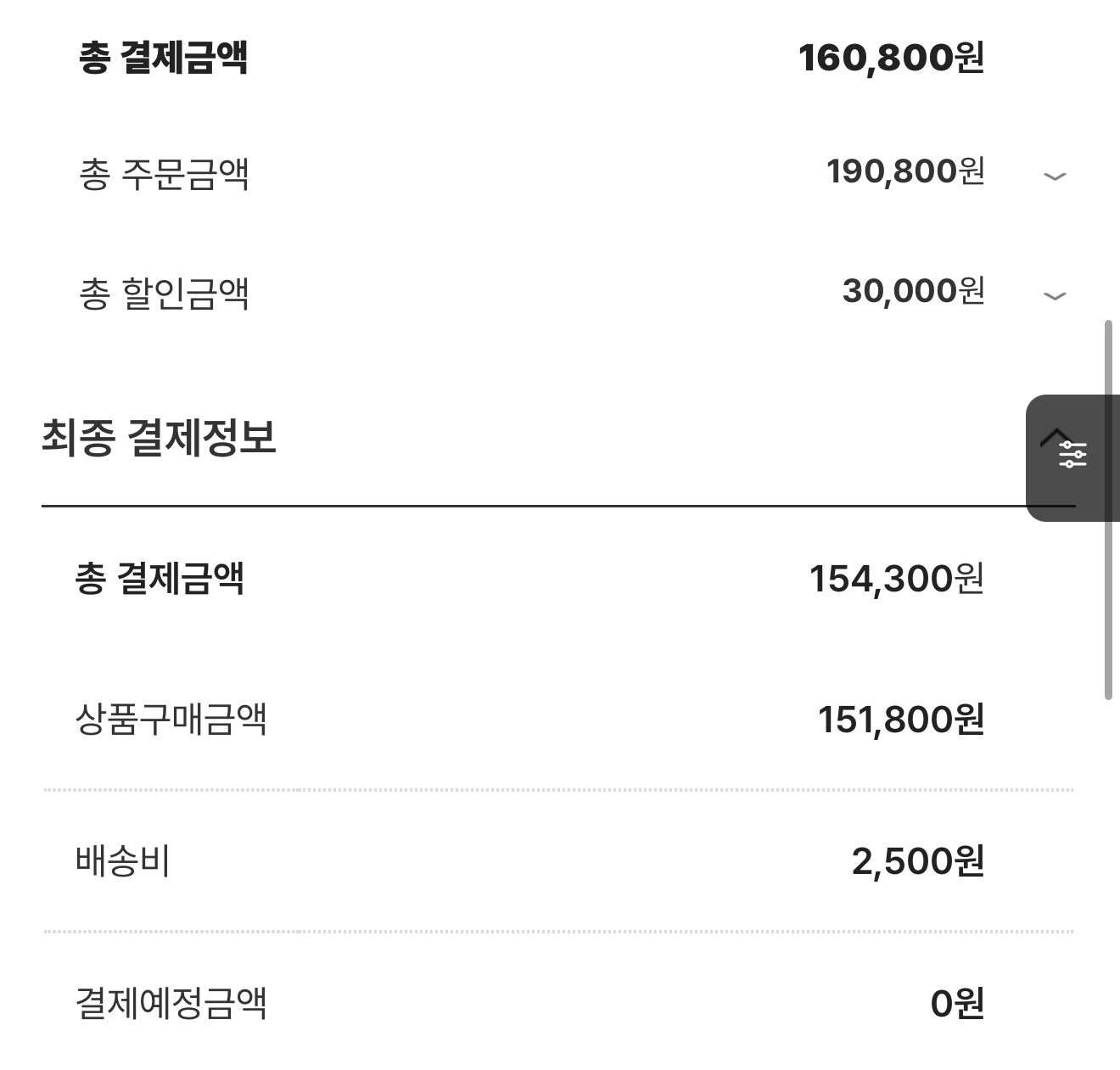1120x1070 pixels.
Task: Click the 0원 scheduled payment amount
Action: pyautogui.click(x=957, y=1005)
